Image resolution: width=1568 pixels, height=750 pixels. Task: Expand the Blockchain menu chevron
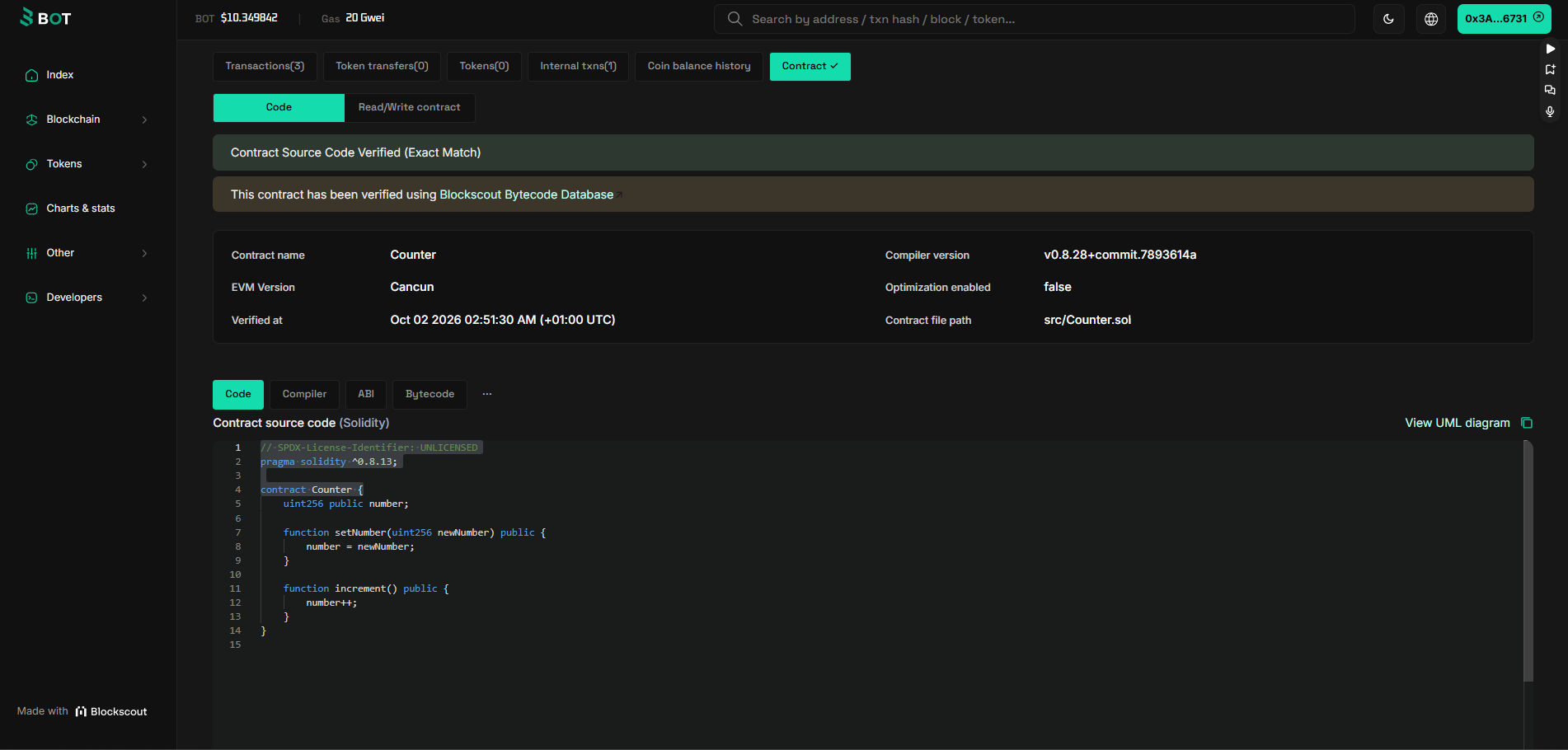pos(144,120)
